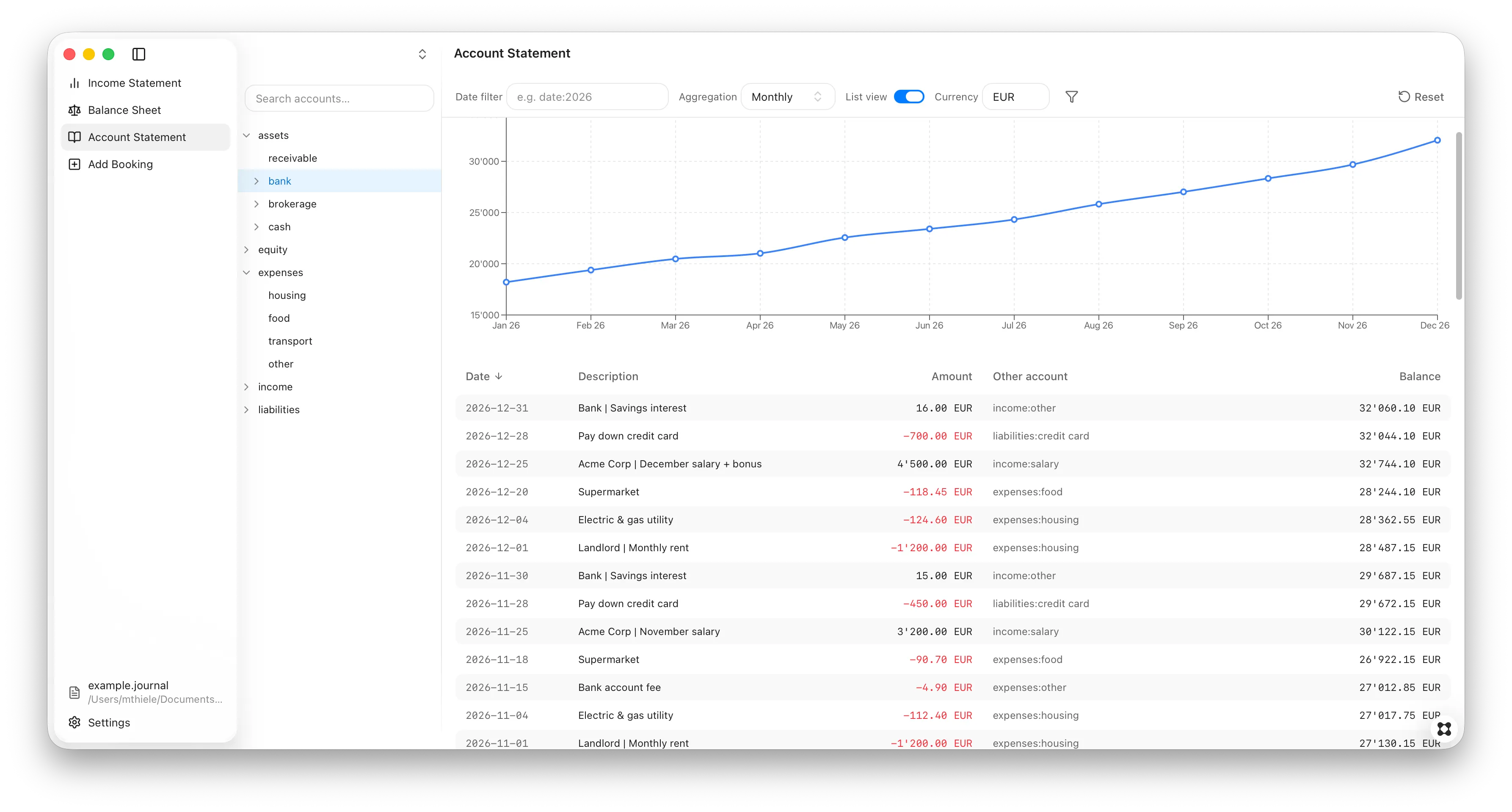Expand the cash account chevron
The image size is (1512, 812).
pyautogui.click(x=257, y=226)
